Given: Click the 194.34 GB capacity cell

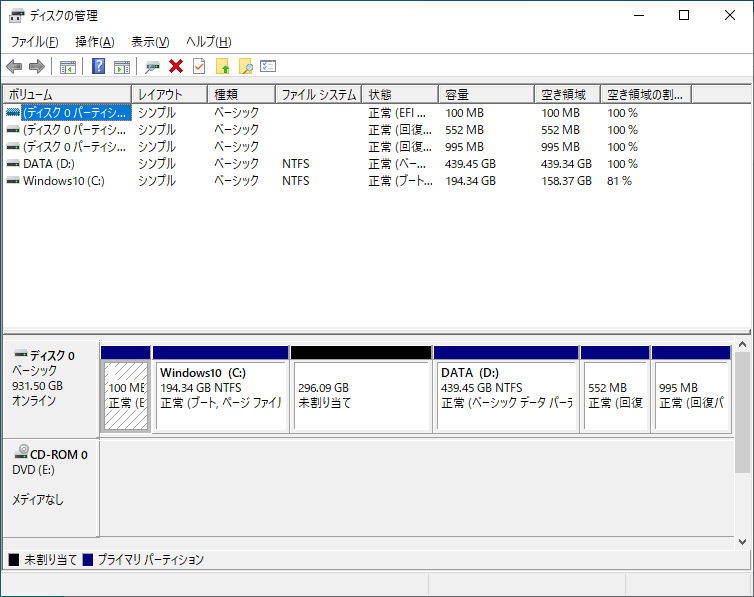Looking at the screenshot, I should pos(470,181).
